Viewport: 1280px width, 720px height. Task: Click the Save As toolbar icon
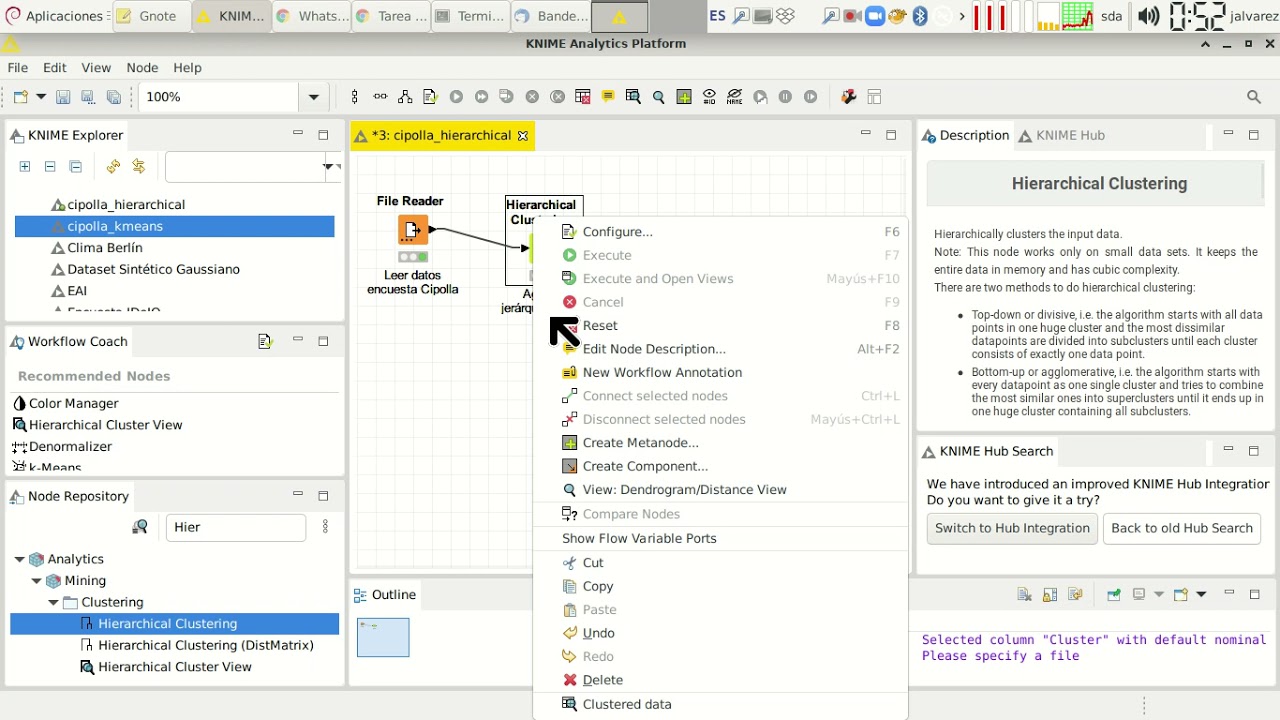coord(88,97)
